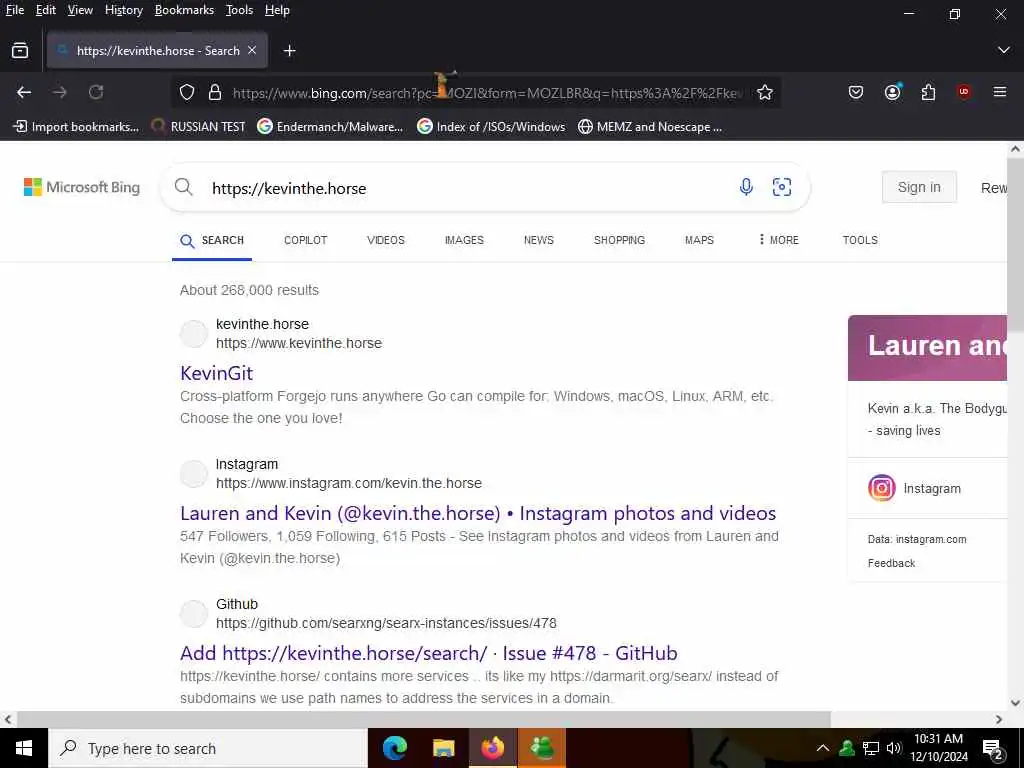Image resolution: width=1024 pixels, height=768 pixels.
Task: Show hidden system tray icons
Action: click(823, 748)
